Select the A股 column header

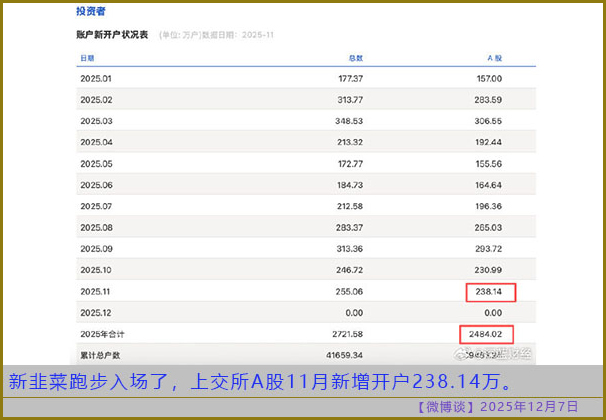pos(492,57)
